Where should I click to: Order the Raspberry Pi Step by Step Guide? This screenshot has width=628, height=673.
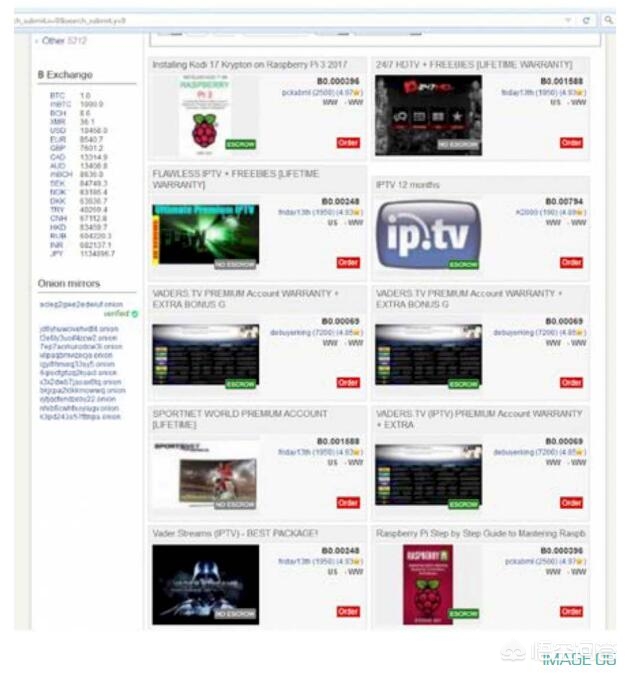[571, 611]
